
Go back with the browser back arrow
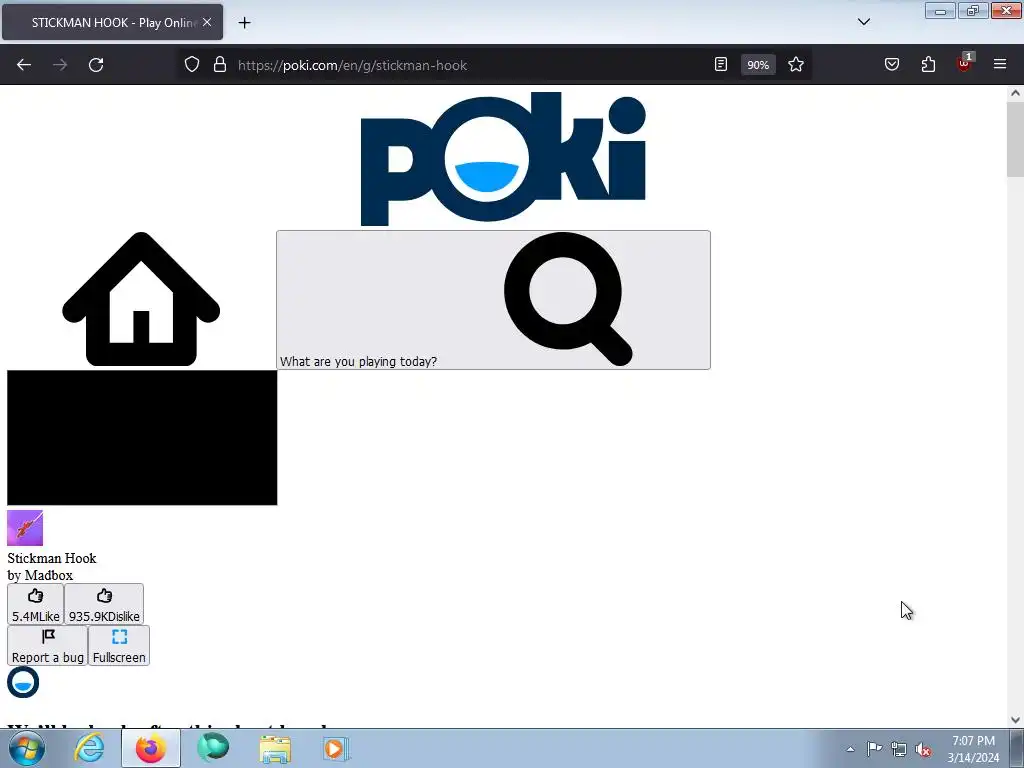(x=24, y=65)
